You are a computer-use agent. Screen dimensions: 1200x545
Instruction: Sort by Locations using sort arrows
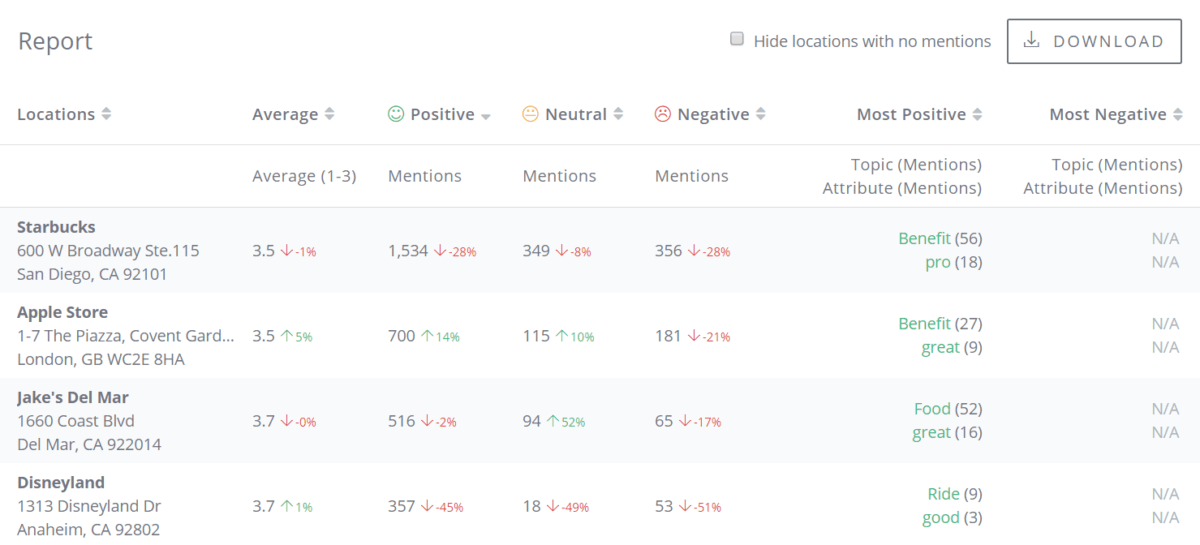click(x=106, y=114)
